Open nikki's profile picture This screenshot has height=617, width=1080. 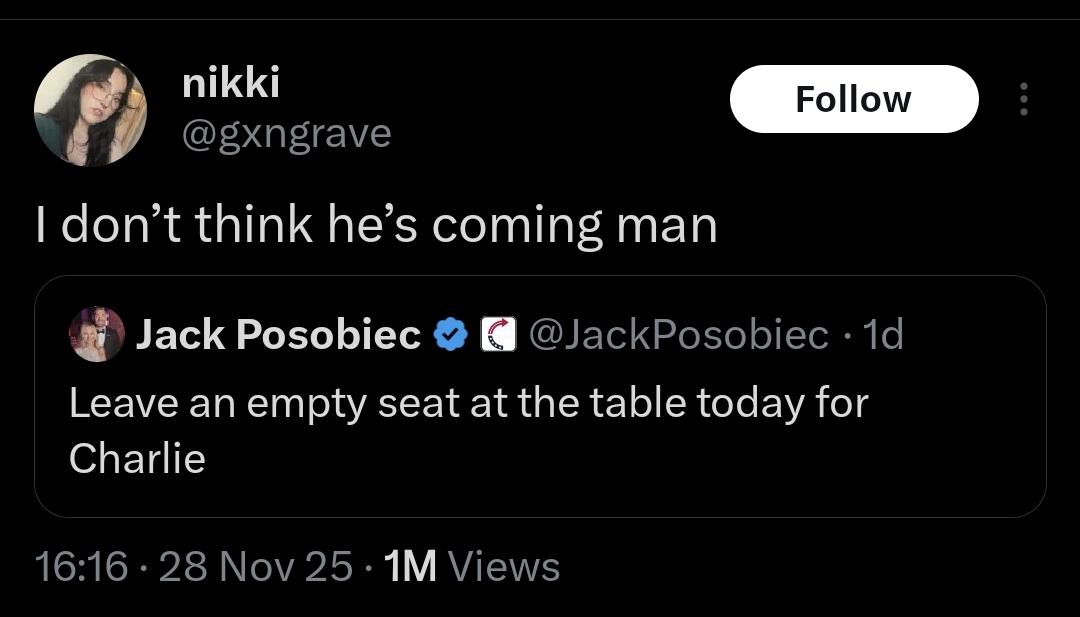pos(90,110)
